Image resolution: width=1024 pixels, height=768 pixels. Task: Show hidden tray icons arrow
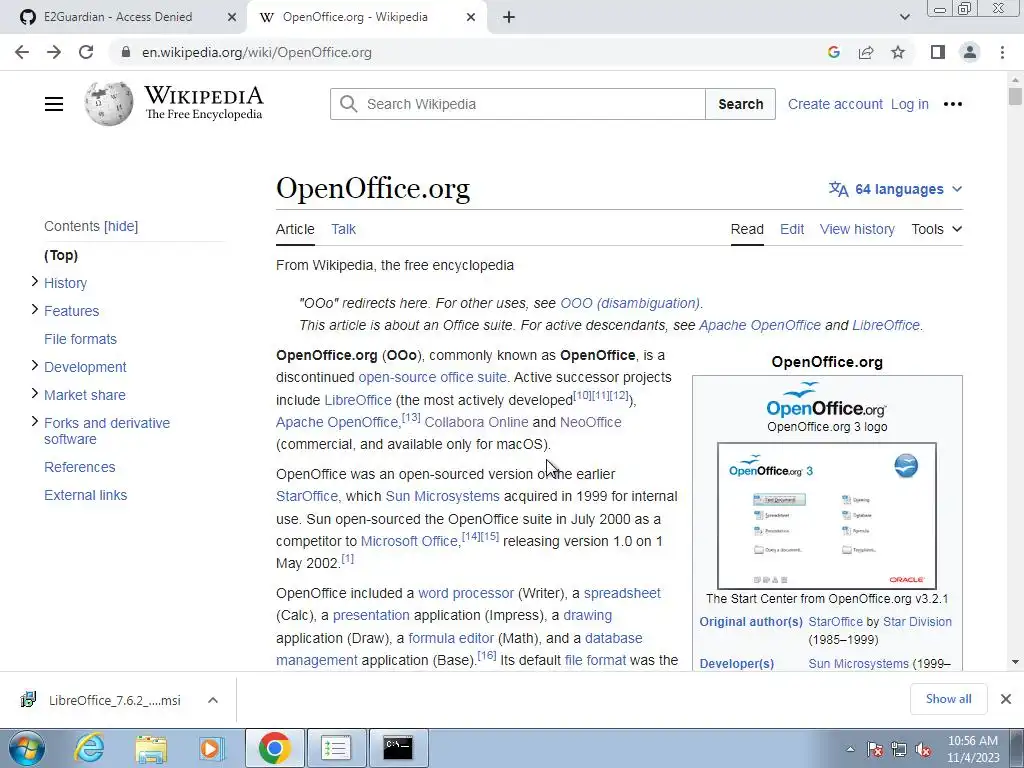click(x=850, y=750)
